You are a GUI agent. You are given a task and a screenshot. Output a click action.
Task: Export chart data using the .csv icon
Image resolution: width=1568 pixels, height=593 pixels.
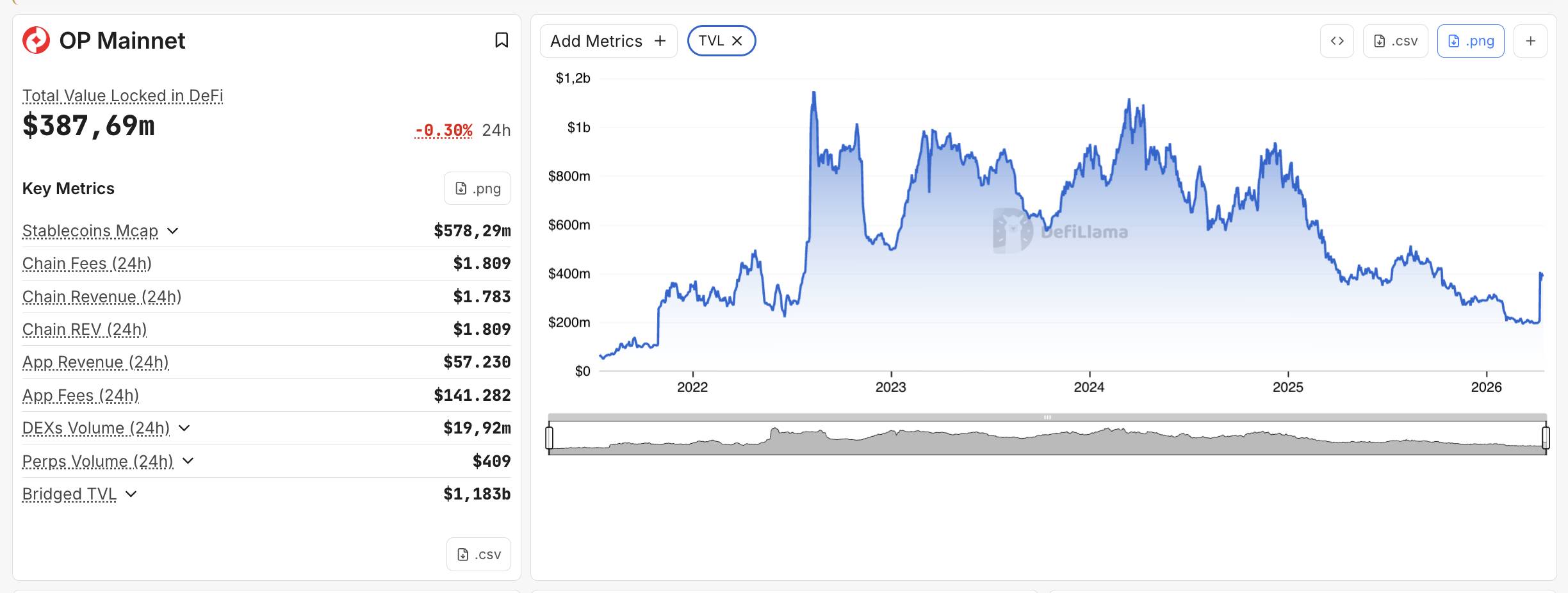[1396, 40]
